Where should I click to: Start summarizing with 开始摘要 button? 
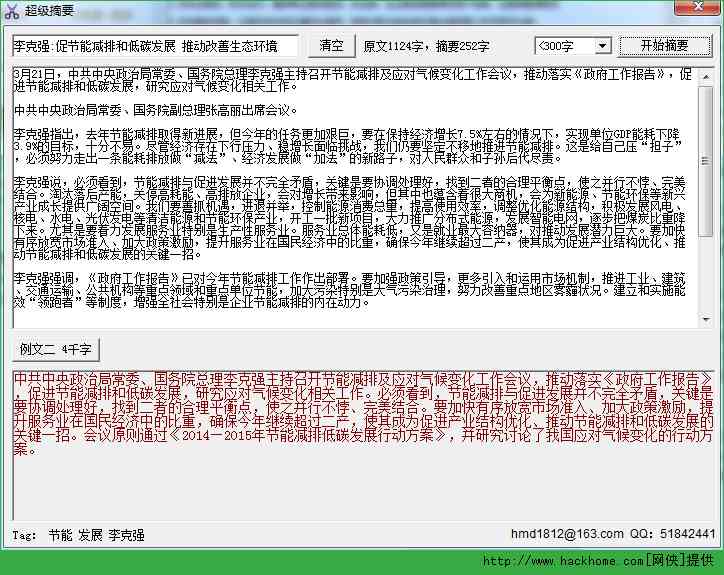(x=664, y=46)
